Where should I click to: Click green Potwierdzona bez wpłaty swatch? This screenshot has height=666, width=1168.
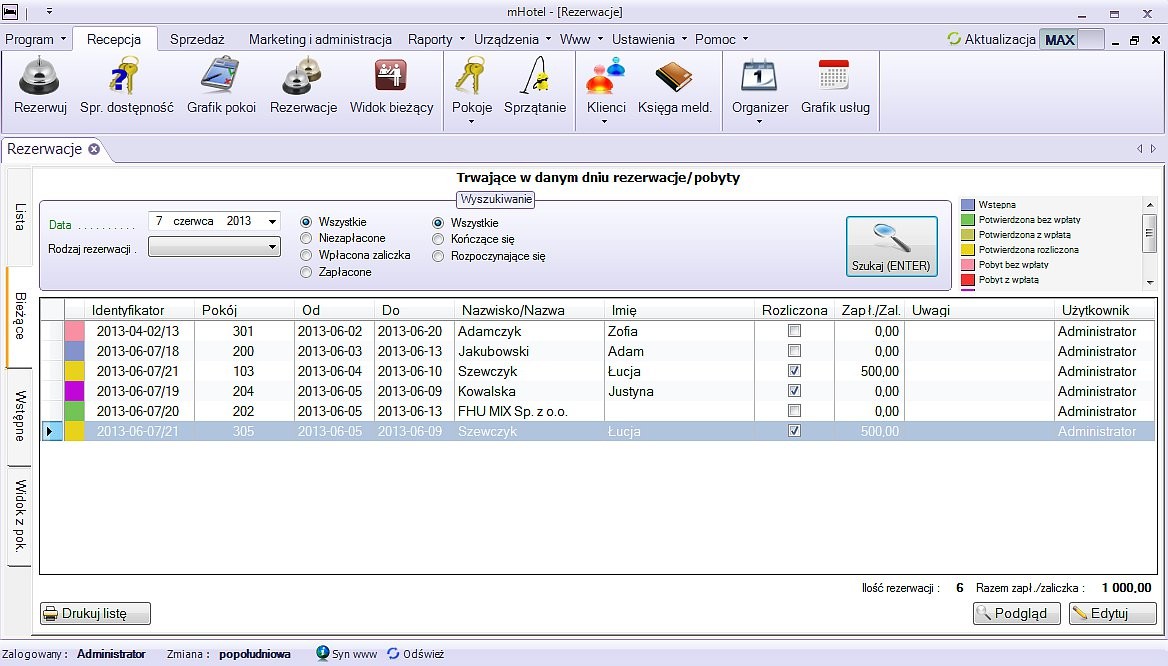[x=968, y=220]
